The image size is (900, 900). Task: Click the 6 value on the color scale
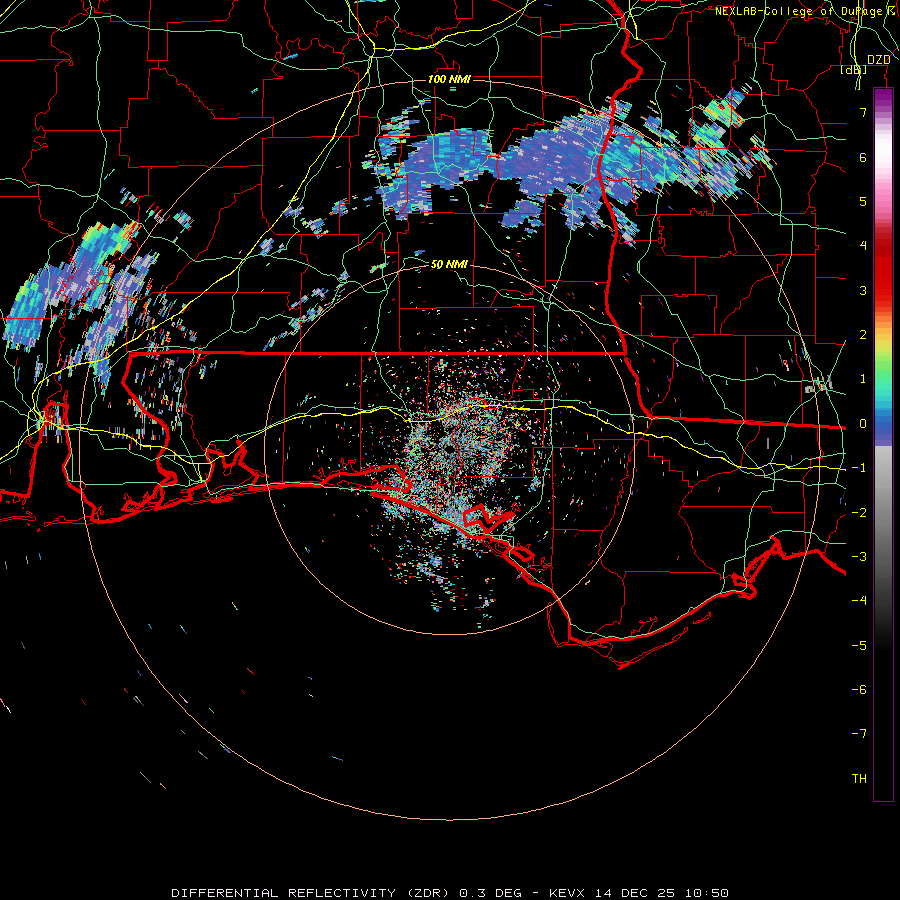(x=863, y=157)
